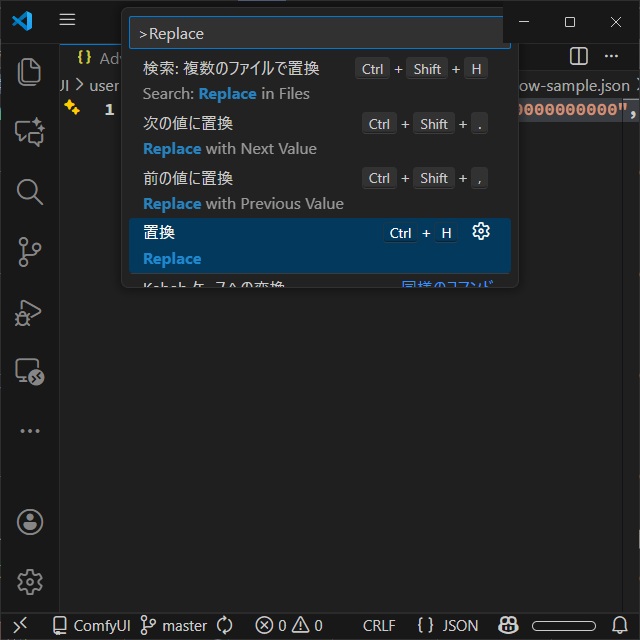
Task: Expand additional views with the ellipsis
Action: [30, 431]
